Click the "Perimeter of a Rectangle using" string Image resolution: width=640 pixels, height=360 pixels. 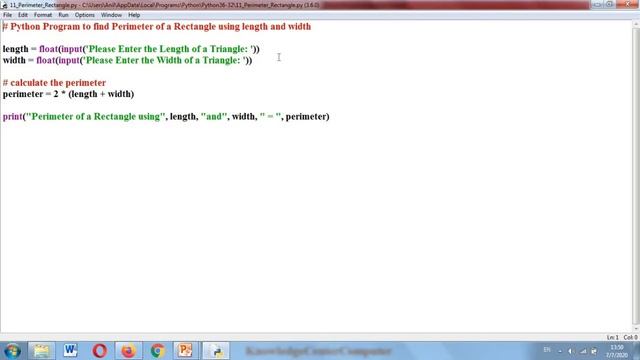pos(96,117)
